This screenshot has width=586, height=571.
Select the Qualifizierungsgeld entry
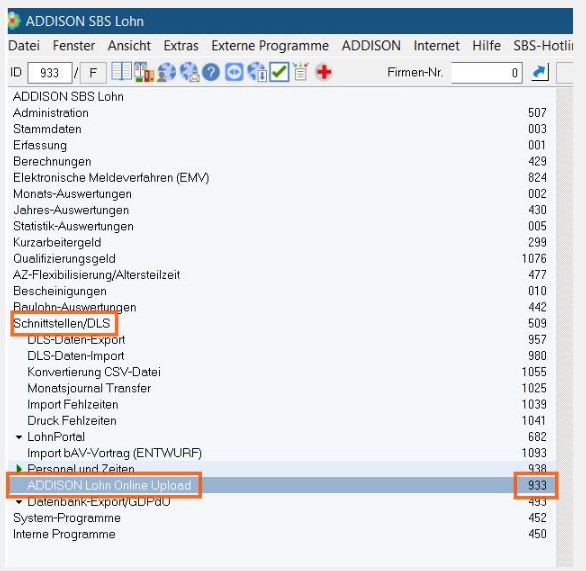(64, 259)
